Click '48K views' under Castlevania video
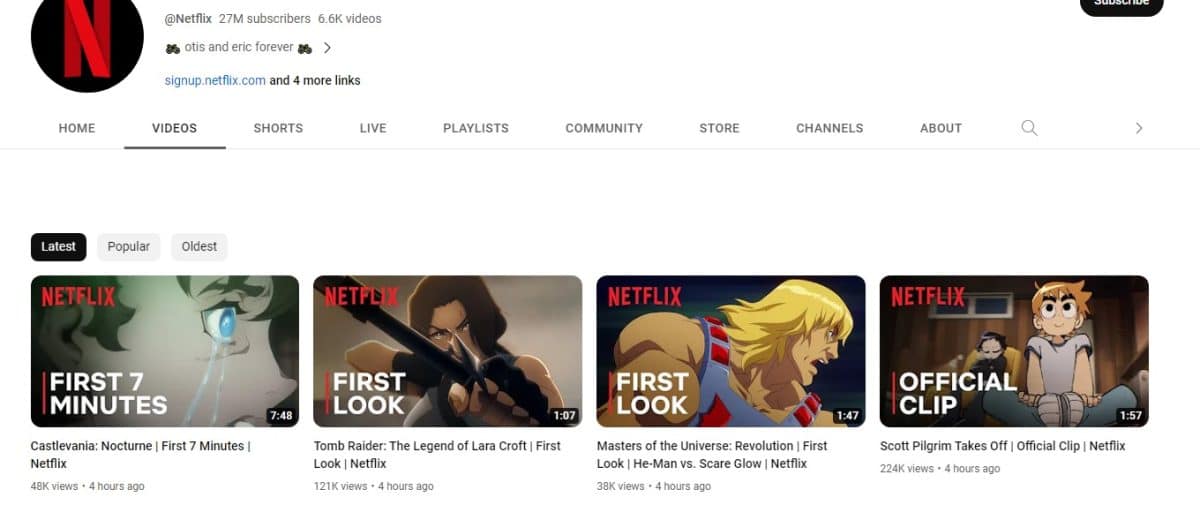The height and width of the screenshot is (520, 1200). tap(54, 486)
